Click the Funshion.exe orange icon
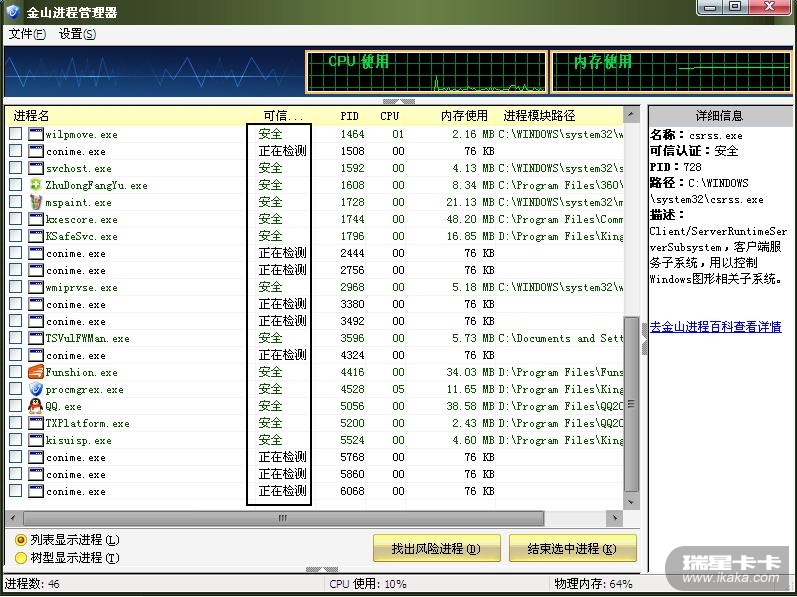797x597 pixels. click(36, 372)
